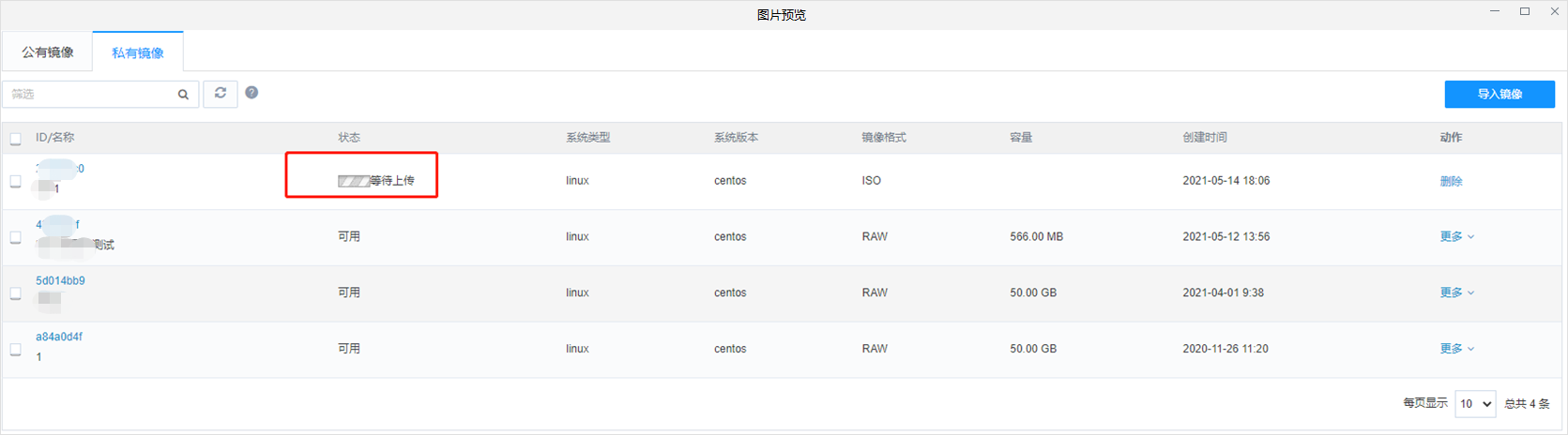Screen dimensions: 1568x435
Task: Click the upload progress bar indicator
Action: 353,181
